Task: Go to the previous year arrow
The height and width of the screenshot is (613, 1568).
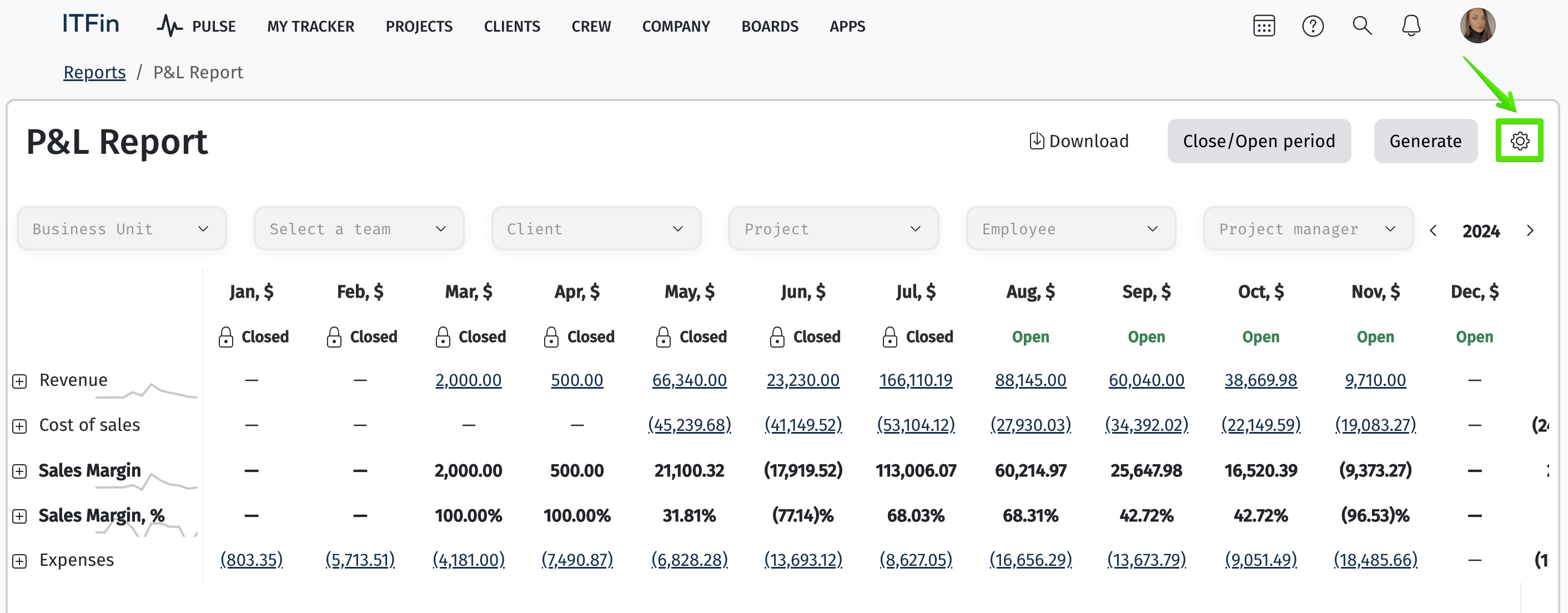Action: click(1434, 231)
